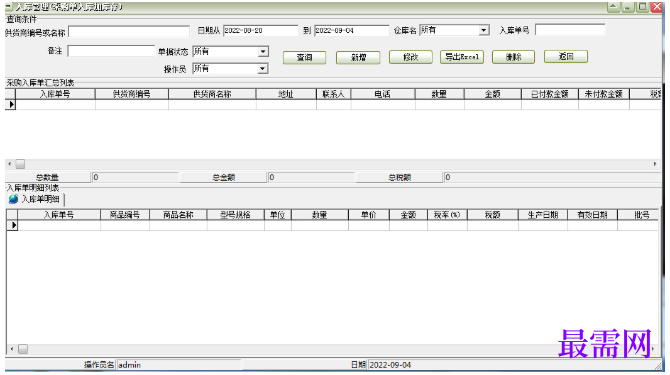Close the 入库管理 window
This screenshot has width=670, height=375.
point(656,7)
